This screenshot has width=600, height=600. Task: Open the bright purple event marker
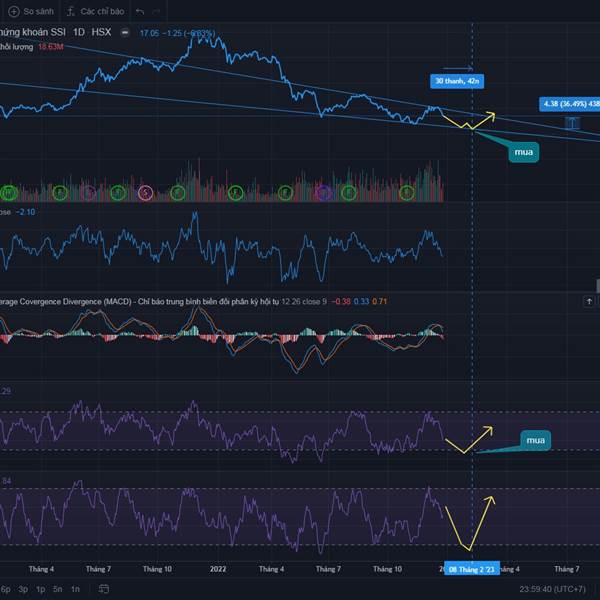(x=324, y=193)
